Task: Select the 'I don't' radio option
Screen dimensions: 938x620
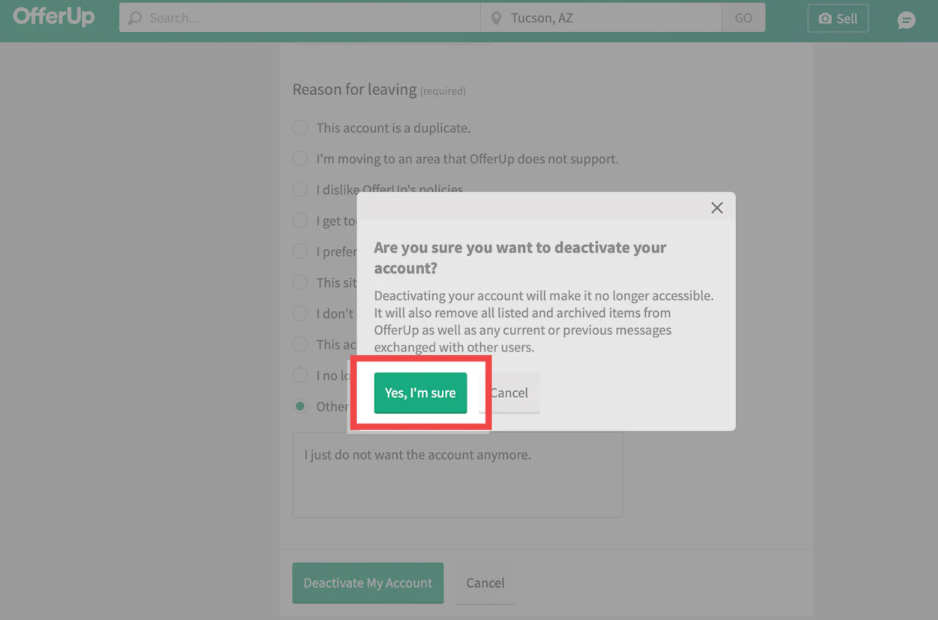Action: click(300, 314)
